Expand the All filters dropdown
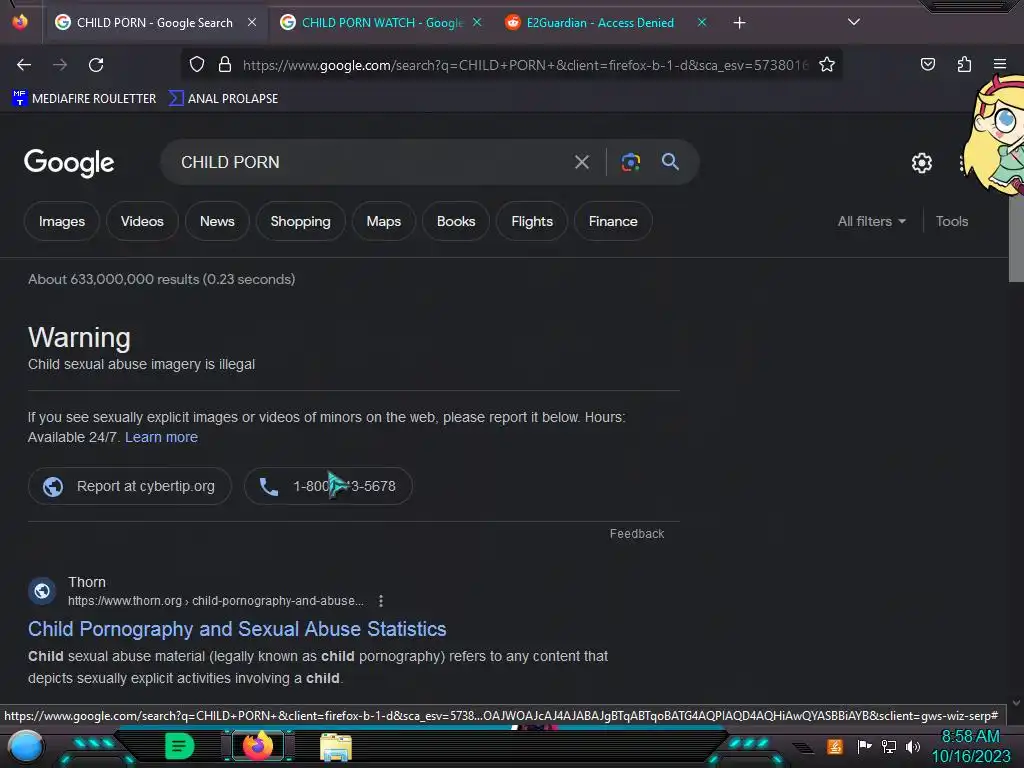1024x768 pixels. [x=872, y=221]
